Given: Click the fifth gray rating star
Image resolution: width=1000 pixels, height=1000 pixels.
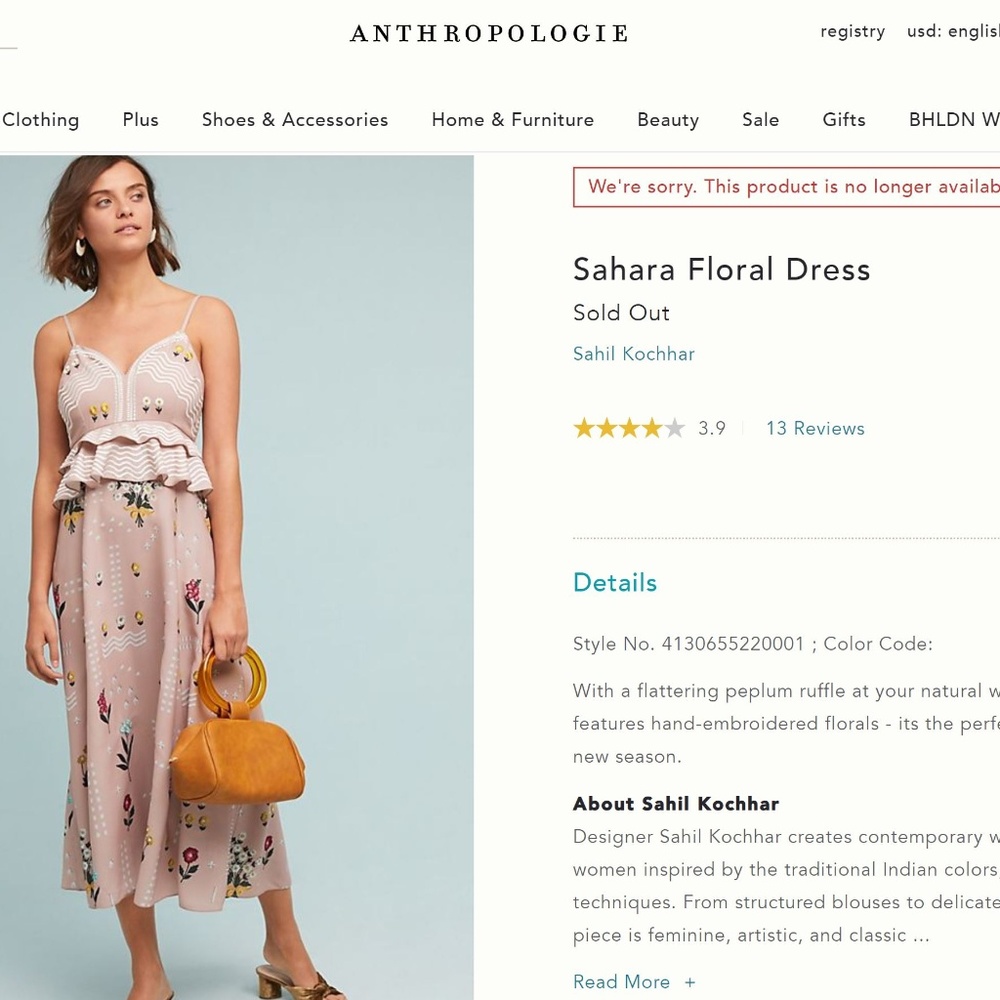Looking at the screenshot, I should [674, 428].
